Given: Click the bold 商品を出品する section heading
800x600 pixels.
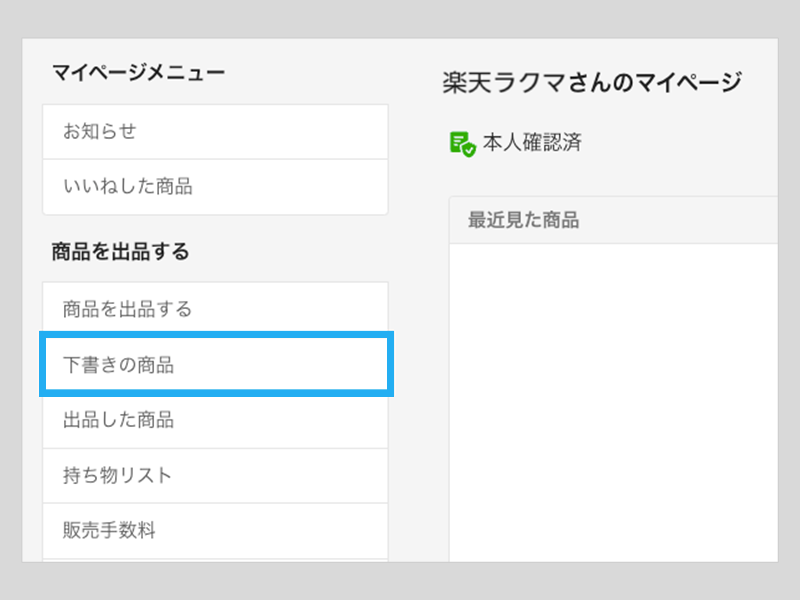Looking at the screenshot, I should (121, 252).
